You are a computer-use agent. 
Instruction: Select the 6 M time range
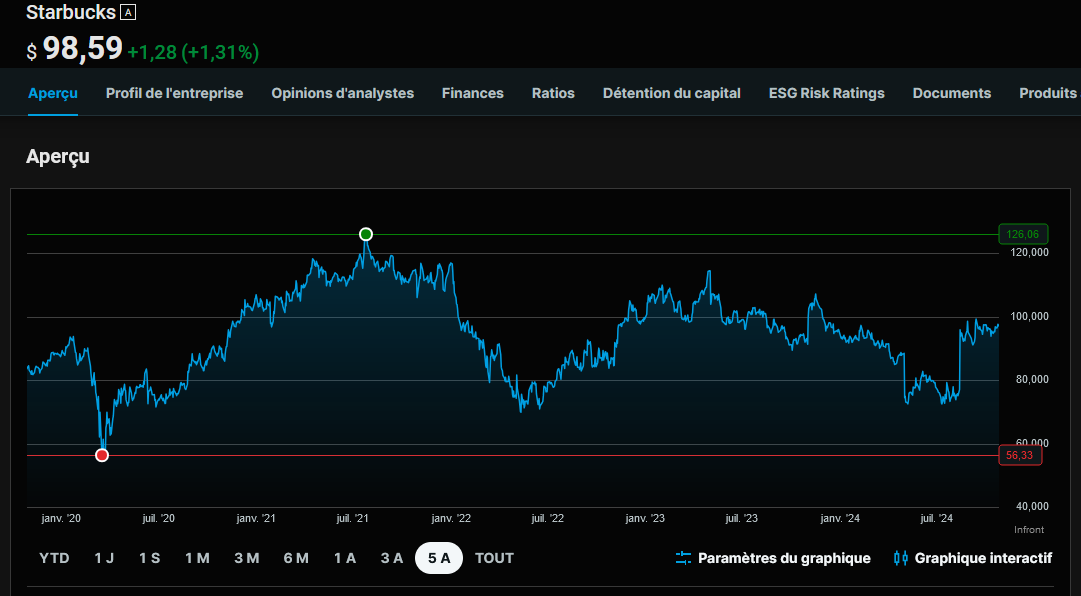(296, 558)
